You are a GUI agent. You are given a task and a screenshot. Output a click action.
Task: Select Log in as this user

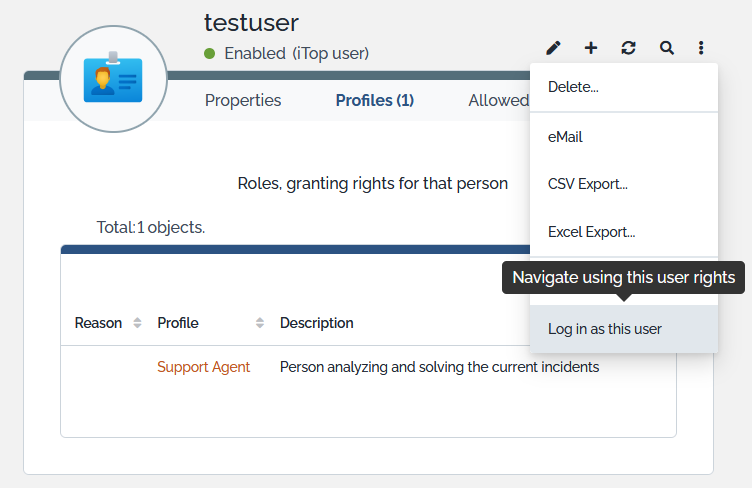pos(604,329)
